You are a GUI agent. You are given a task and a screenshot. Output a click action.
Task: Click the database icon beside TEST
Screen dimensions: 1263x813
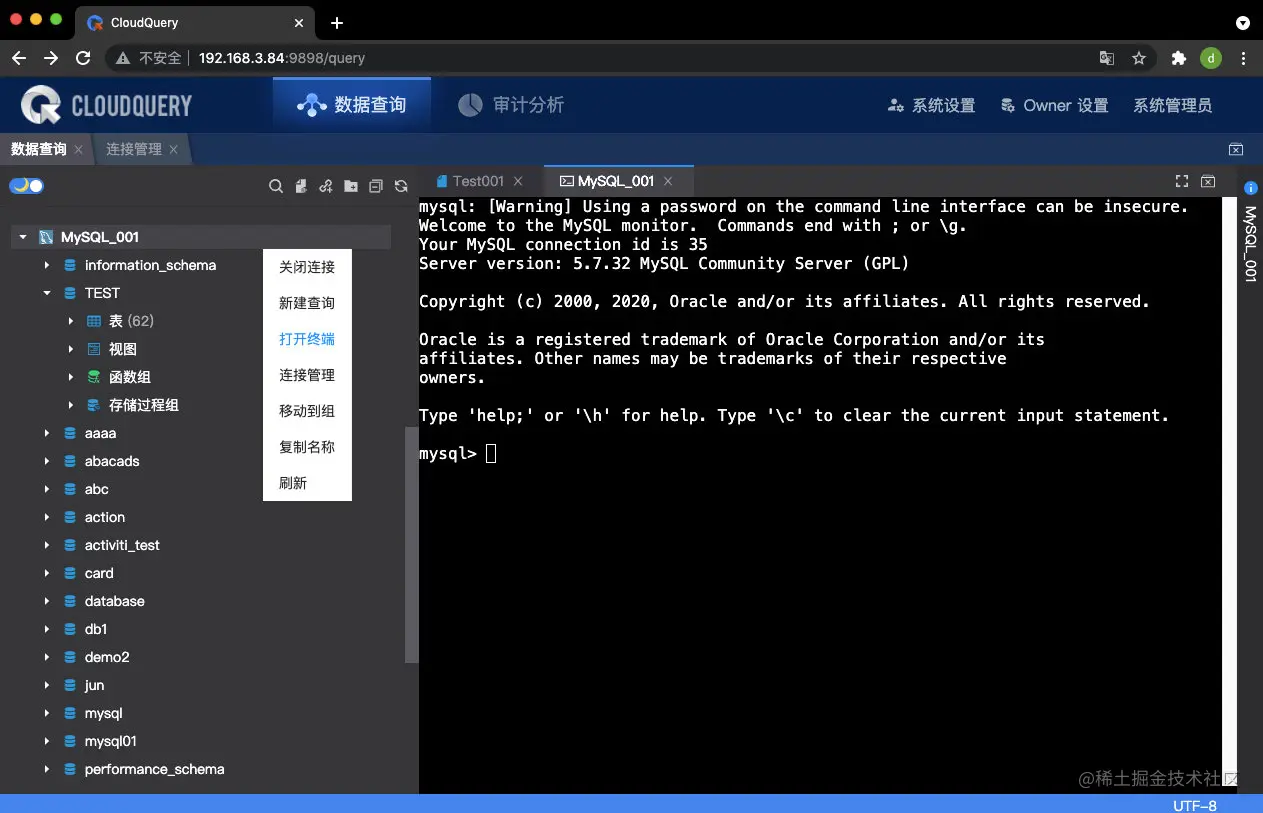pyautogui.click(x=70, y=293)
